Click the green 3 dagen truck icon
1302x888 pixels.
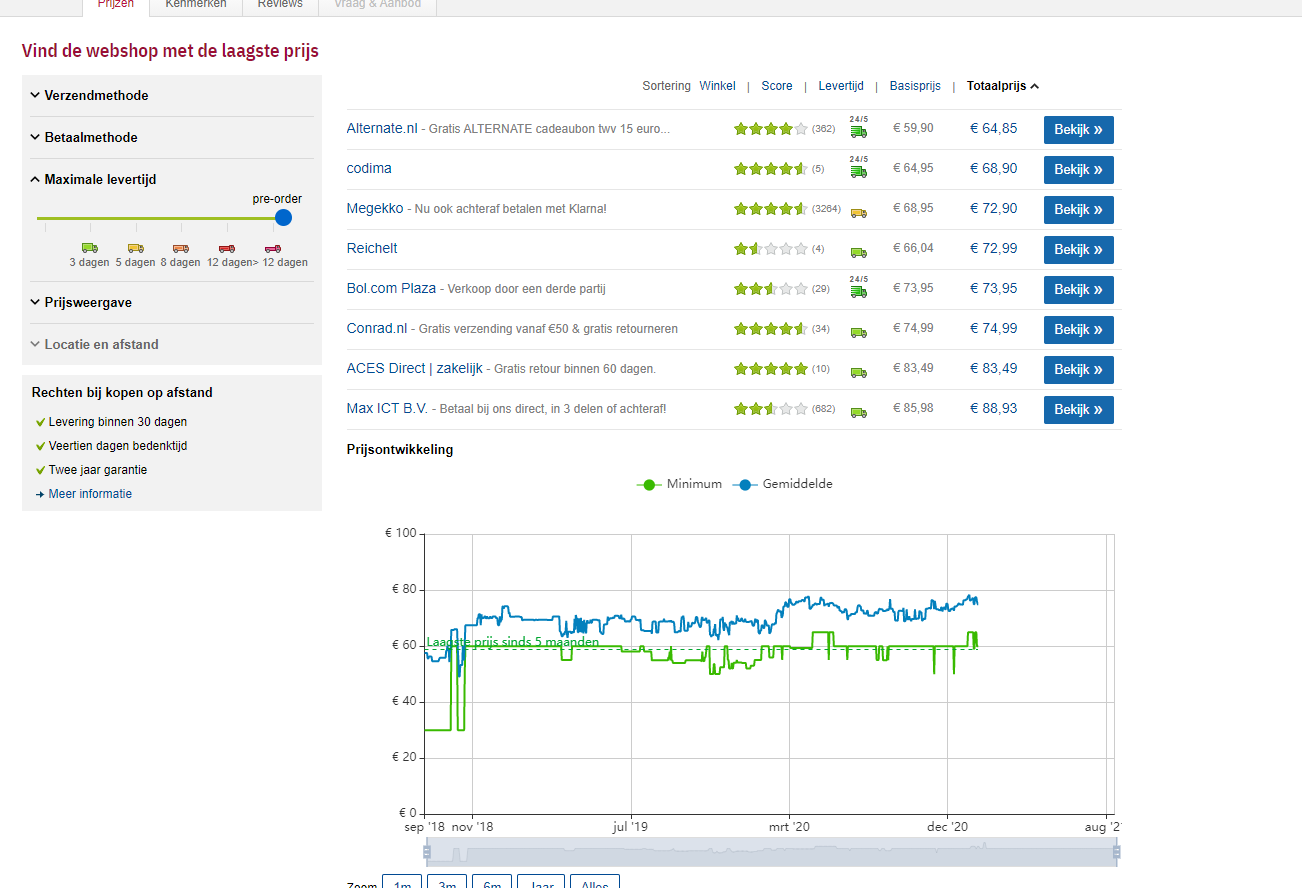tap(89, 248)
